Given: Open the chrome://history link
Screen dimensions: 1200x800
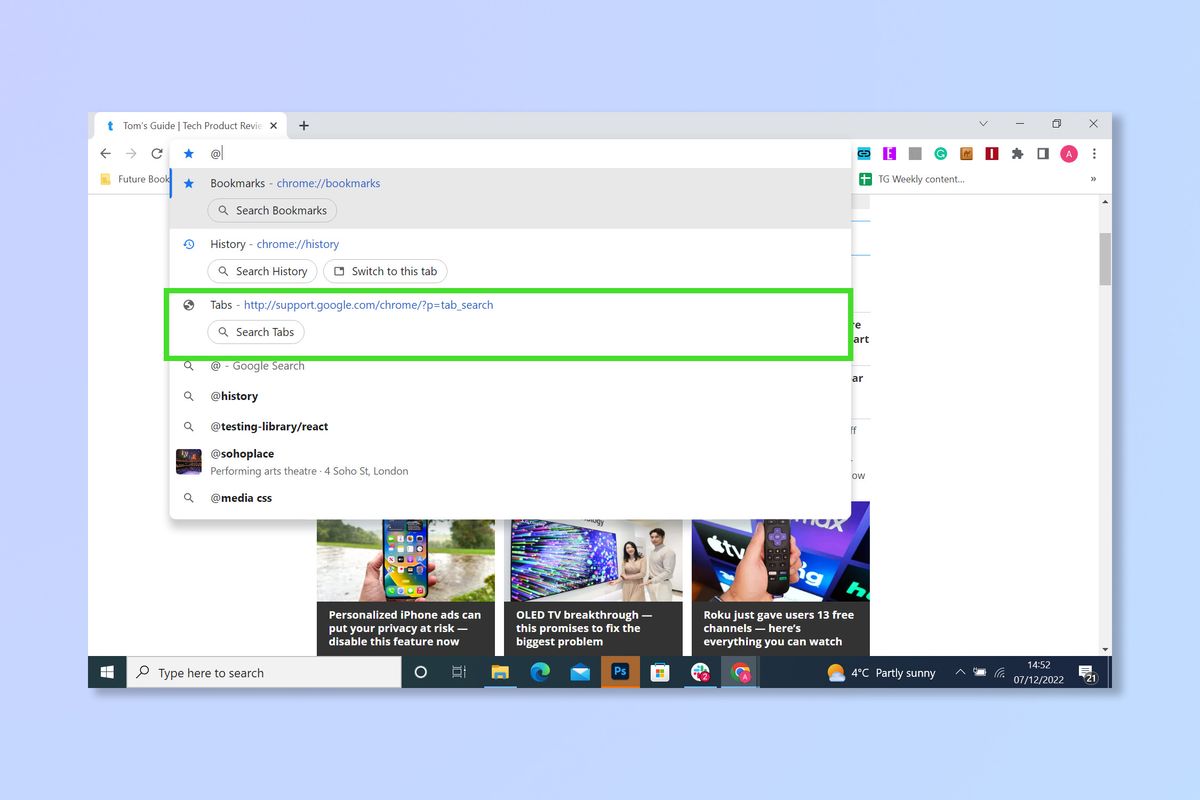Looking at the screenshot, I should click(x=297, y=243).
